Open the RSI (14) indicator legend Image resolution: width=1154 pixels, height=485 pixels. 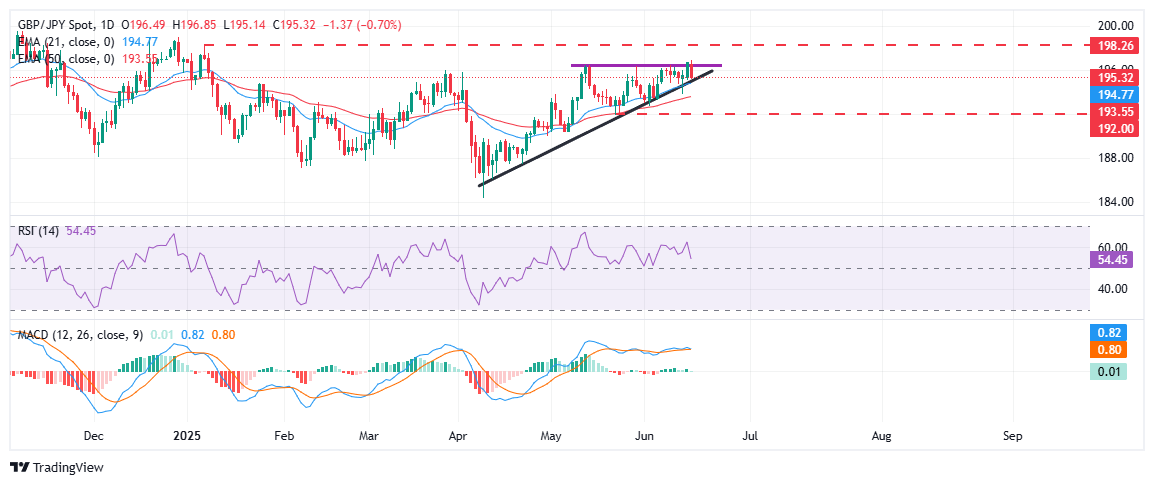[38, 230]
